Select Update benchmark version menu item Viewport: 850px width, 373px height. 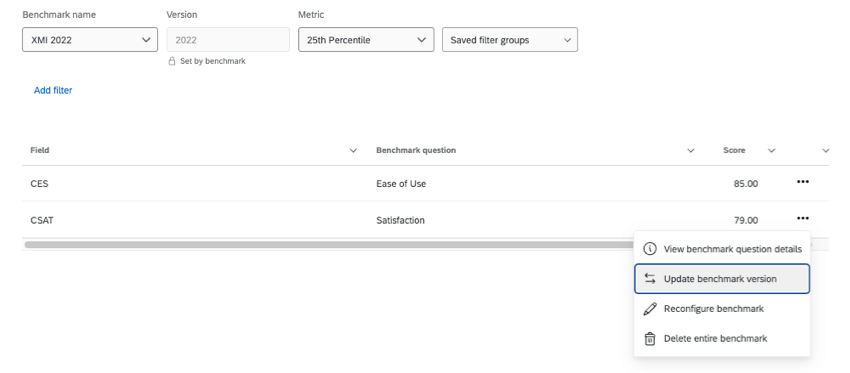(x=722, y=279)
